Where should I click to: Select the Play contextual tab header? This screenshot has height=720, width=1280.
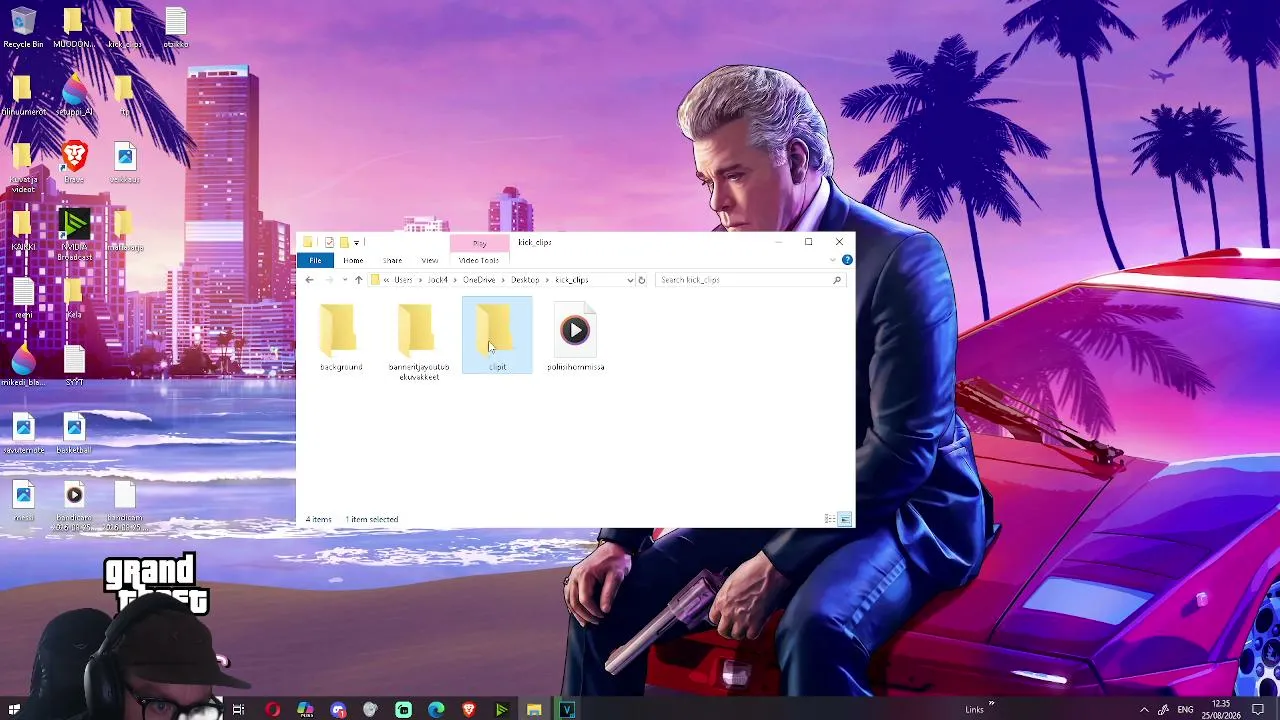click(479, 243)
